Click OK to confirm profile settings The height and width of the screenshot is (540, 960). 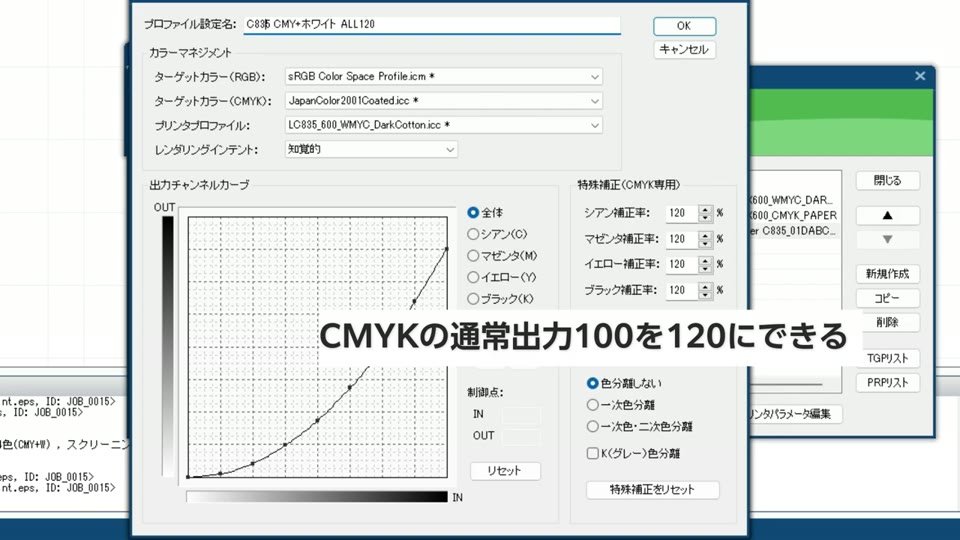click(684, 26)
